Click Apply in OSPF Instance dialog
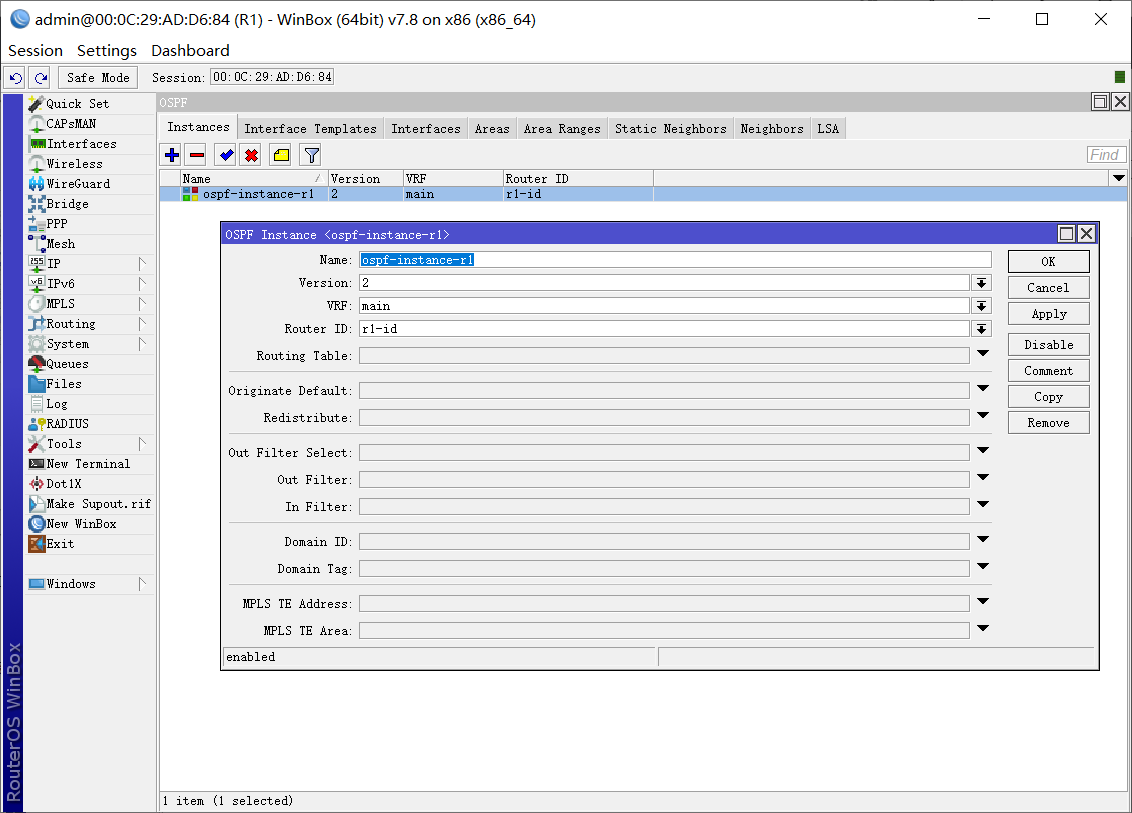The width and height of the screenshot is (1132, 813). click(x=1048, y=314)
